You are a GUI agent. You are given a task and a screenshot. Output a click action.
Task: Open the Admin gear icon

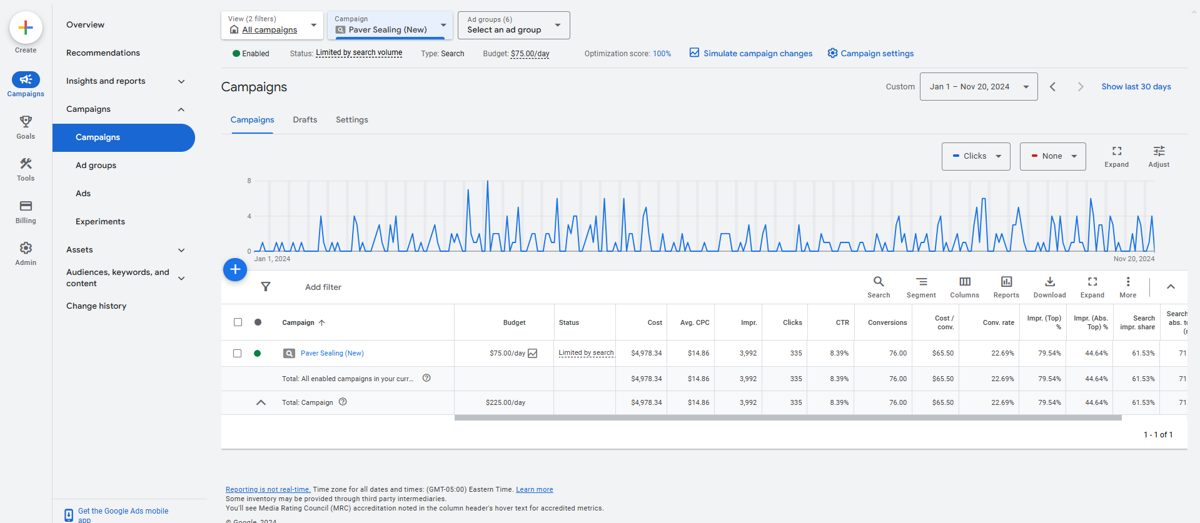tap(25, 248)
